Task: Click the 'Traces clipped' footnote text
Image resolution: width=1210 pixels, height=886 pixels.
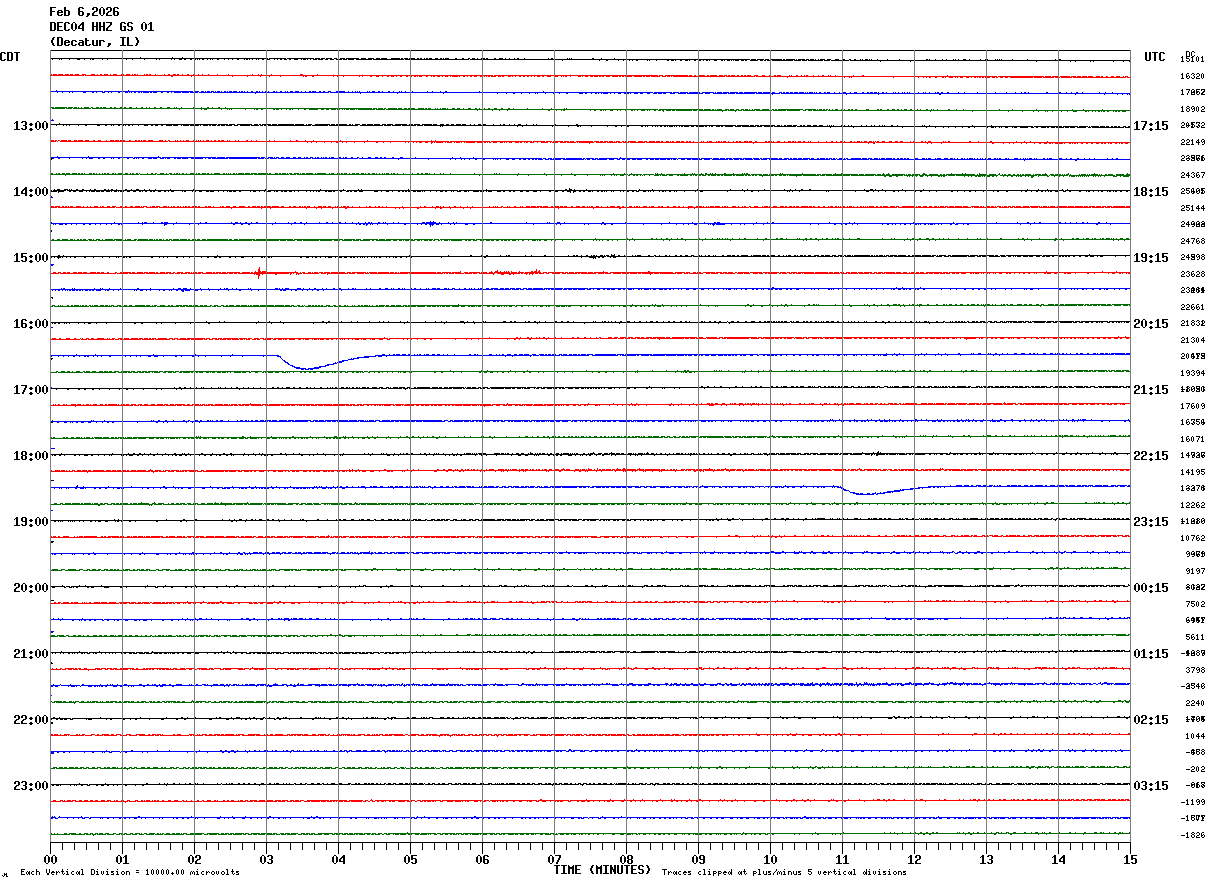Action: 784,873
